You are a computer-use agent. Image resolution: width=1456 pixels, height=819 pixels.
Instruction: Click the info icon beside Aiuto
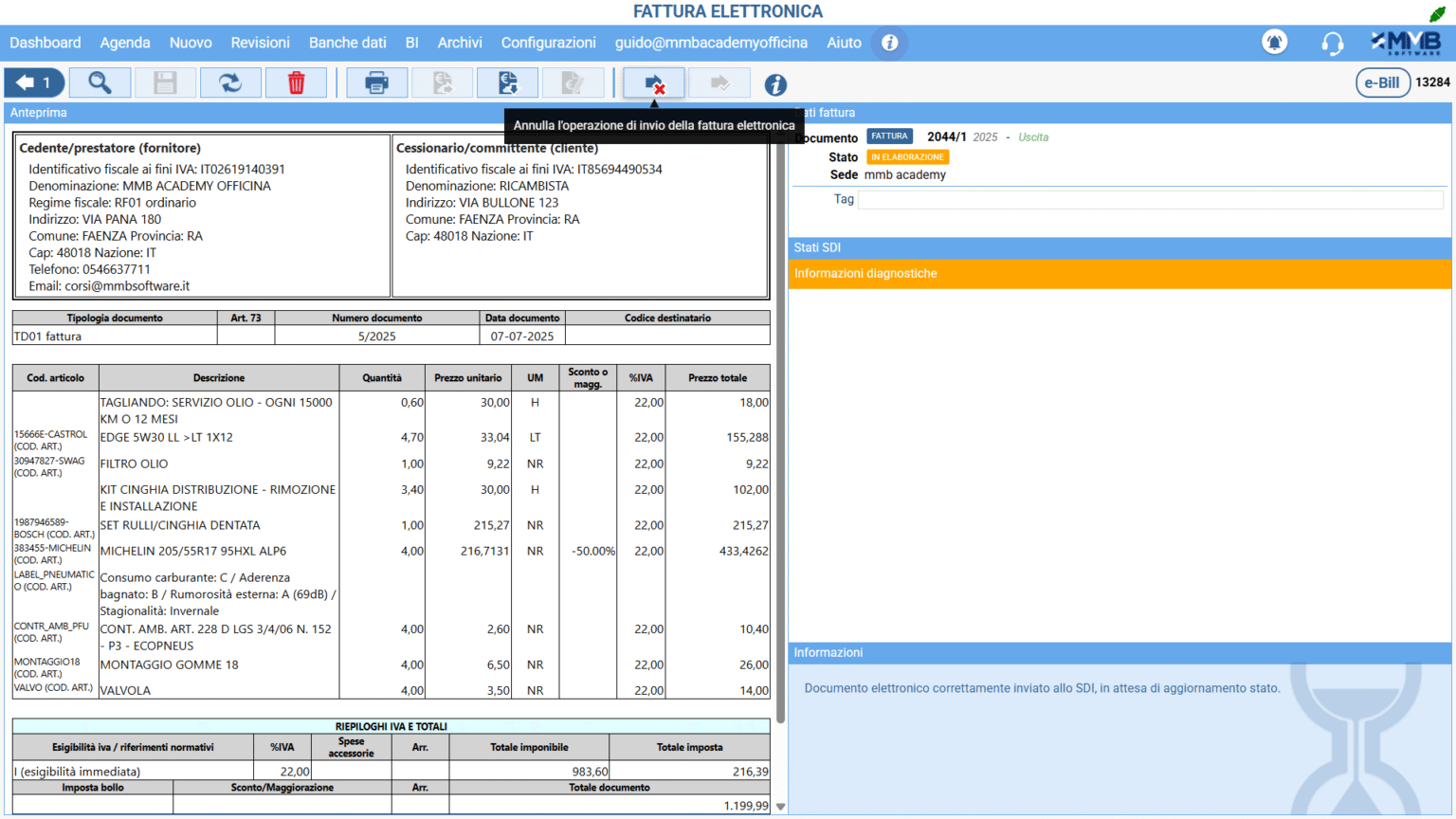[889, 43]
